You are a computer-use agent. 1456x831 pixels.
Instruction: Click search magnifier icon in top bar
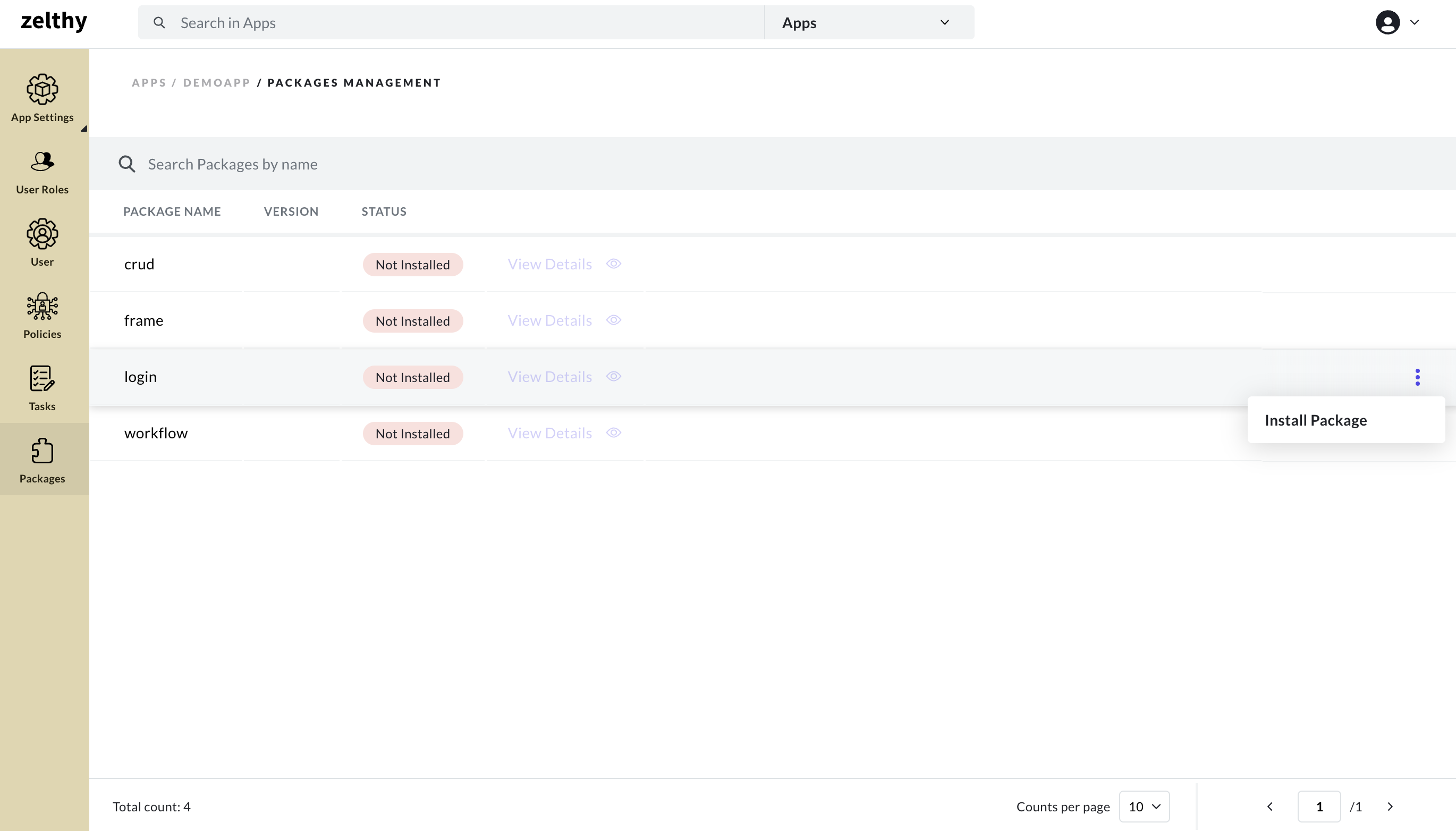pos(159,23)
